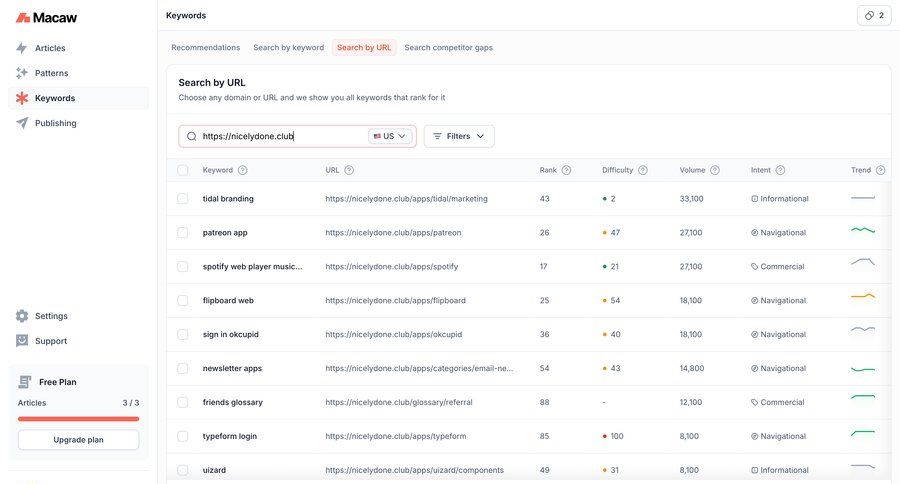Viewport: 900px width, 484px height.
Task: Click the magnifier icon in URL search
Action: pyautogui.click(x=192, y=137)
